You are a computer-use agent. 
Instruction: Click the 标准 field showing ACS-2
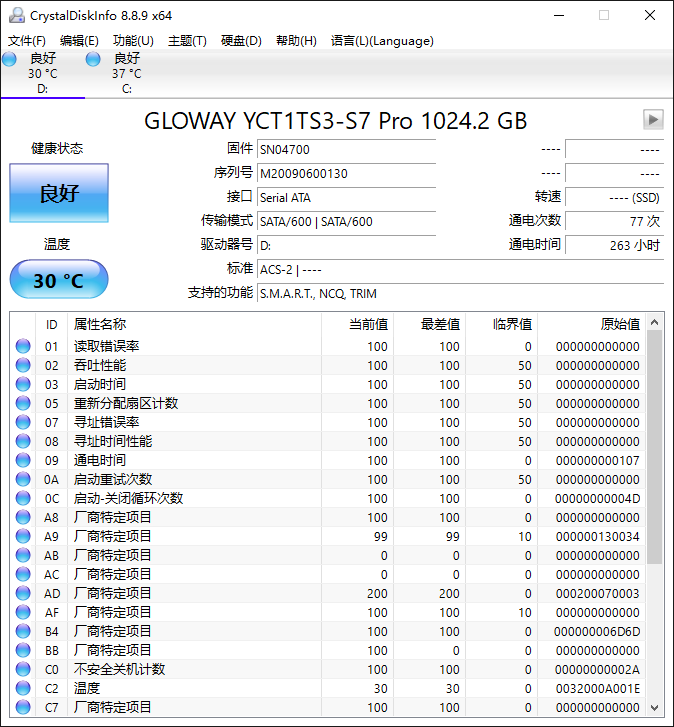(x=460, y=270)
